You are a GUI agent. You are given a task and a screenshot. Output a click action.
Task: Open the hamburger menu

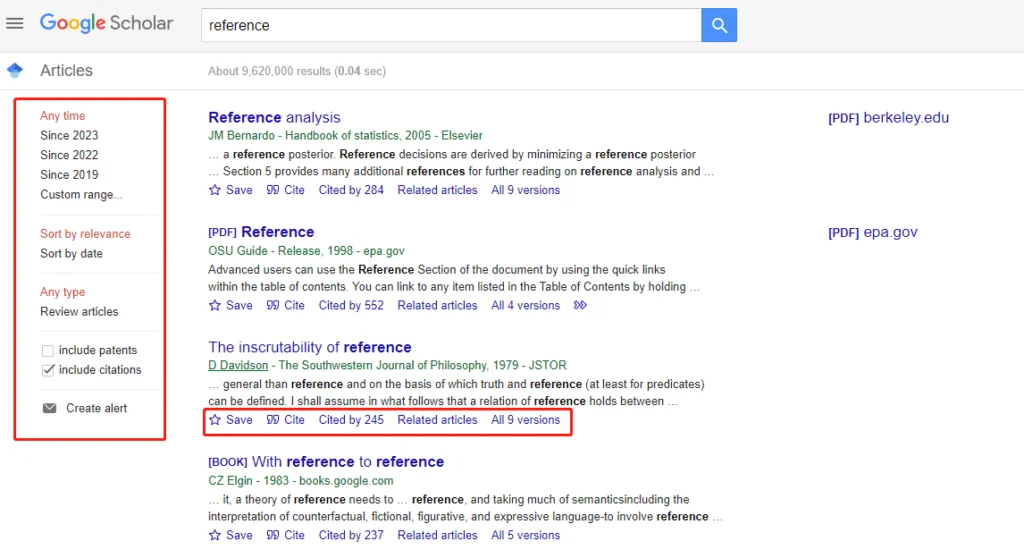[x=14, y=24]
